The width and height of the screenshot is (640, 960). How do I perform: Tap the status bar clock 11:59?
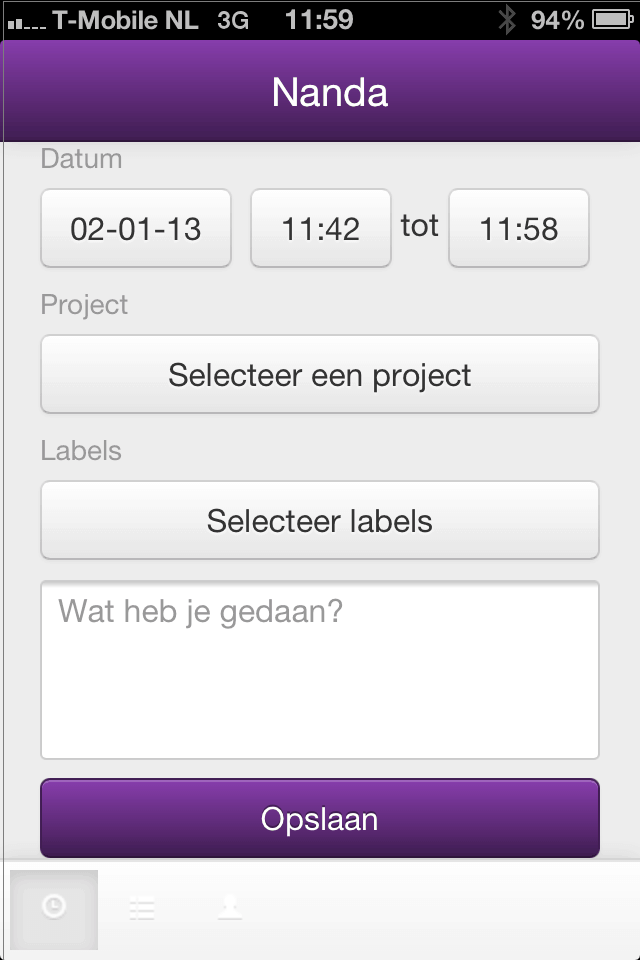point(319,20)
